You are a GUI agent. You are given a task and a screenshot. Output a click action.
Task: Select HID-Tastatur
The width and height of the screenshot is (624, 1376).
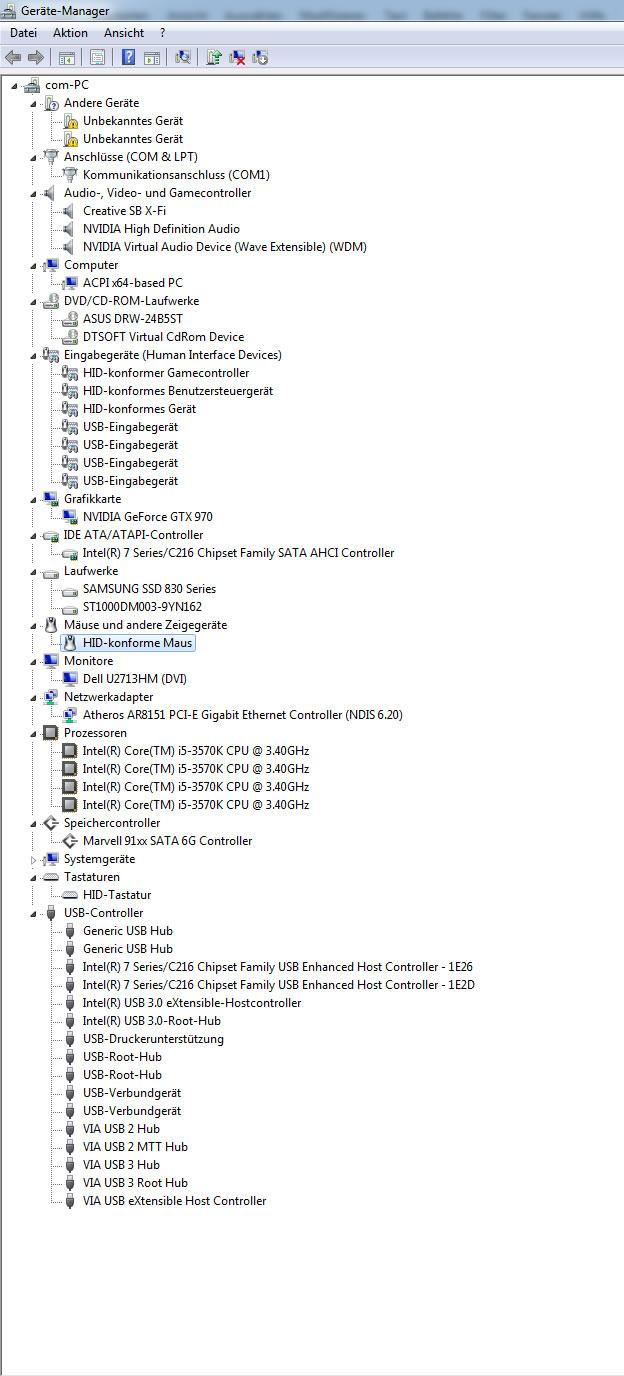(117, 895)
